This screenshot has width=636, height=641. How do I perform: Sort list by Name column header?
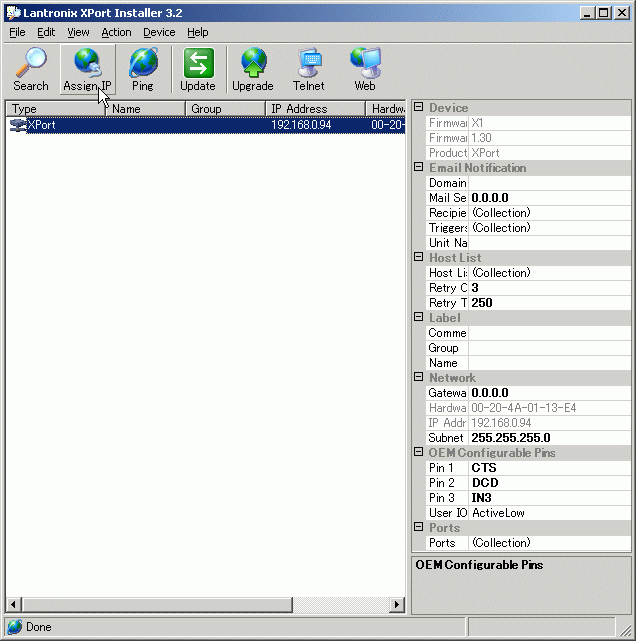click(146, 109)
